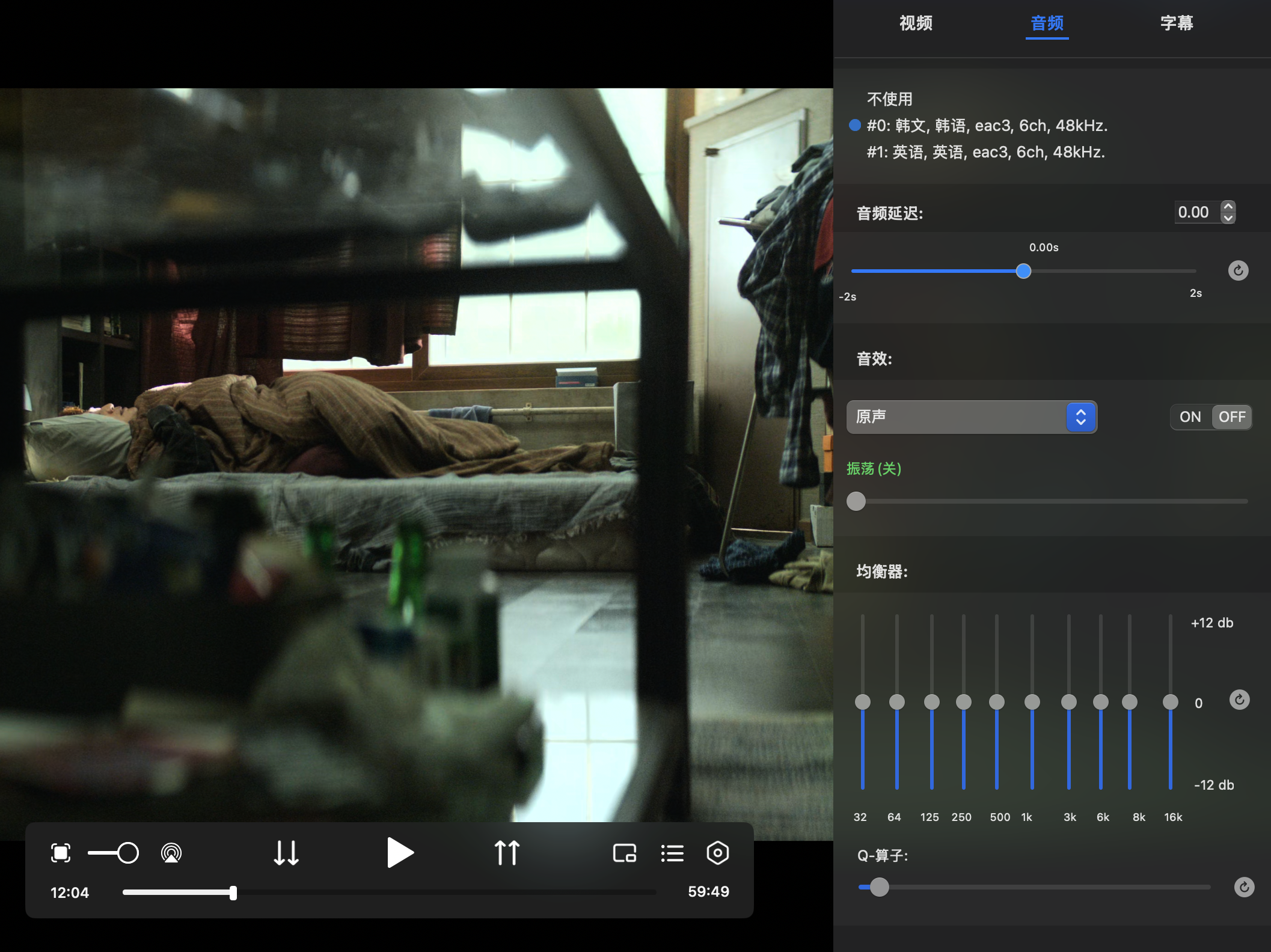Click the 1k equalizer band slider
The width and height of the screenshot is (1271, 952).
(x=1032, y=702)
